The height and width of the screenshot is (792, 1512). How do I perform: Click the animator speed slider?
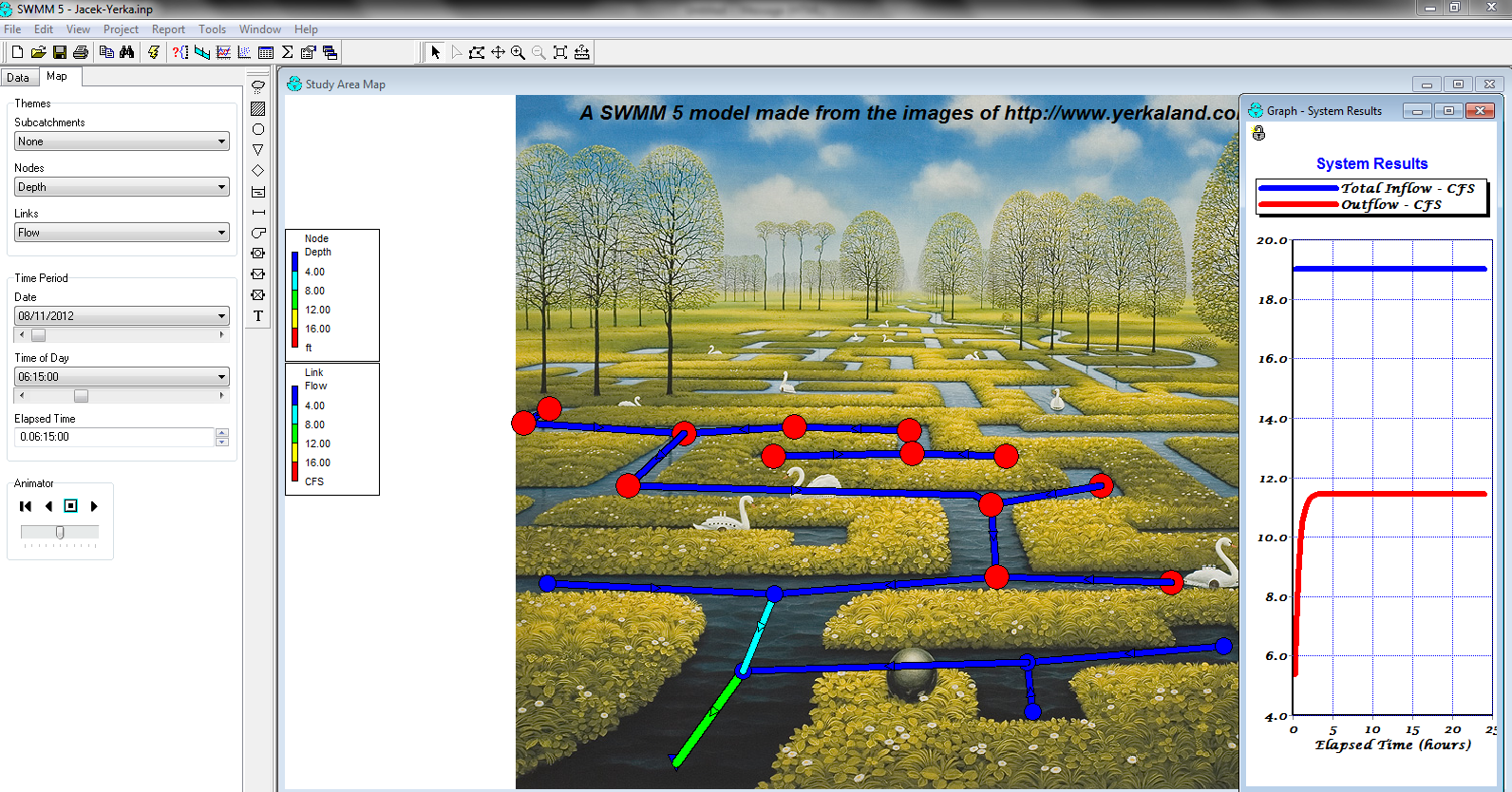[60, 533]
